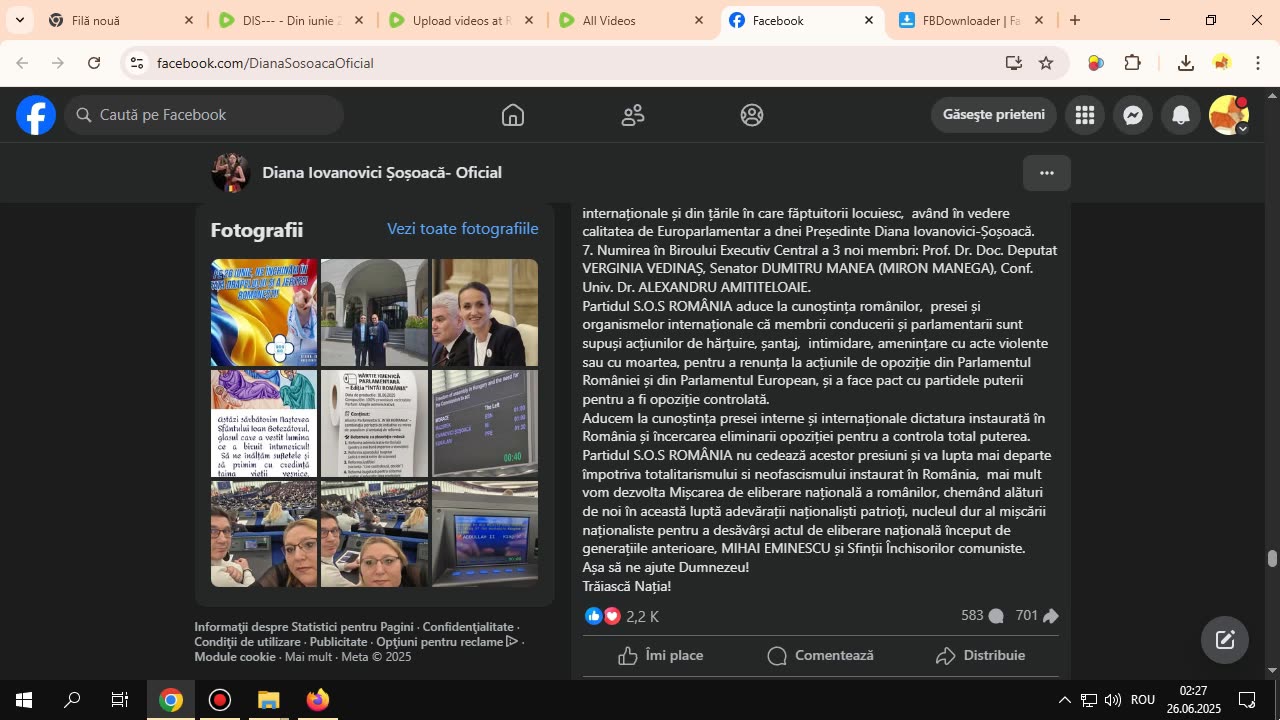Open the toilet paper meme photo thumbnail
The width and height of the screenshot is (1280, 720).
tap(374, 424)
